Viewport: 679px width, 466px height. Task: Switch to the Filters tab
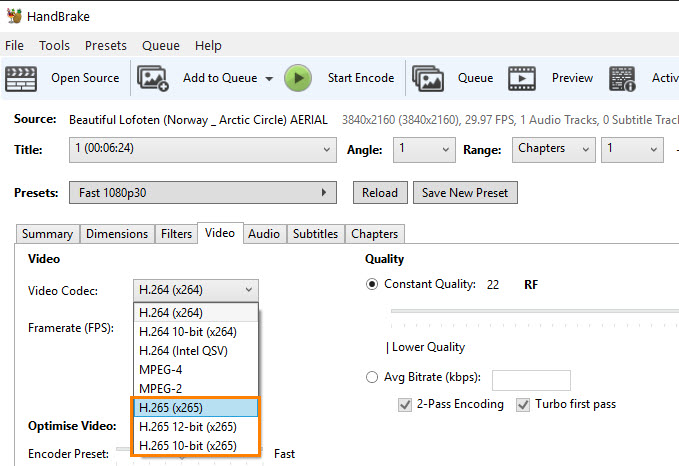(x=176, y=234)
